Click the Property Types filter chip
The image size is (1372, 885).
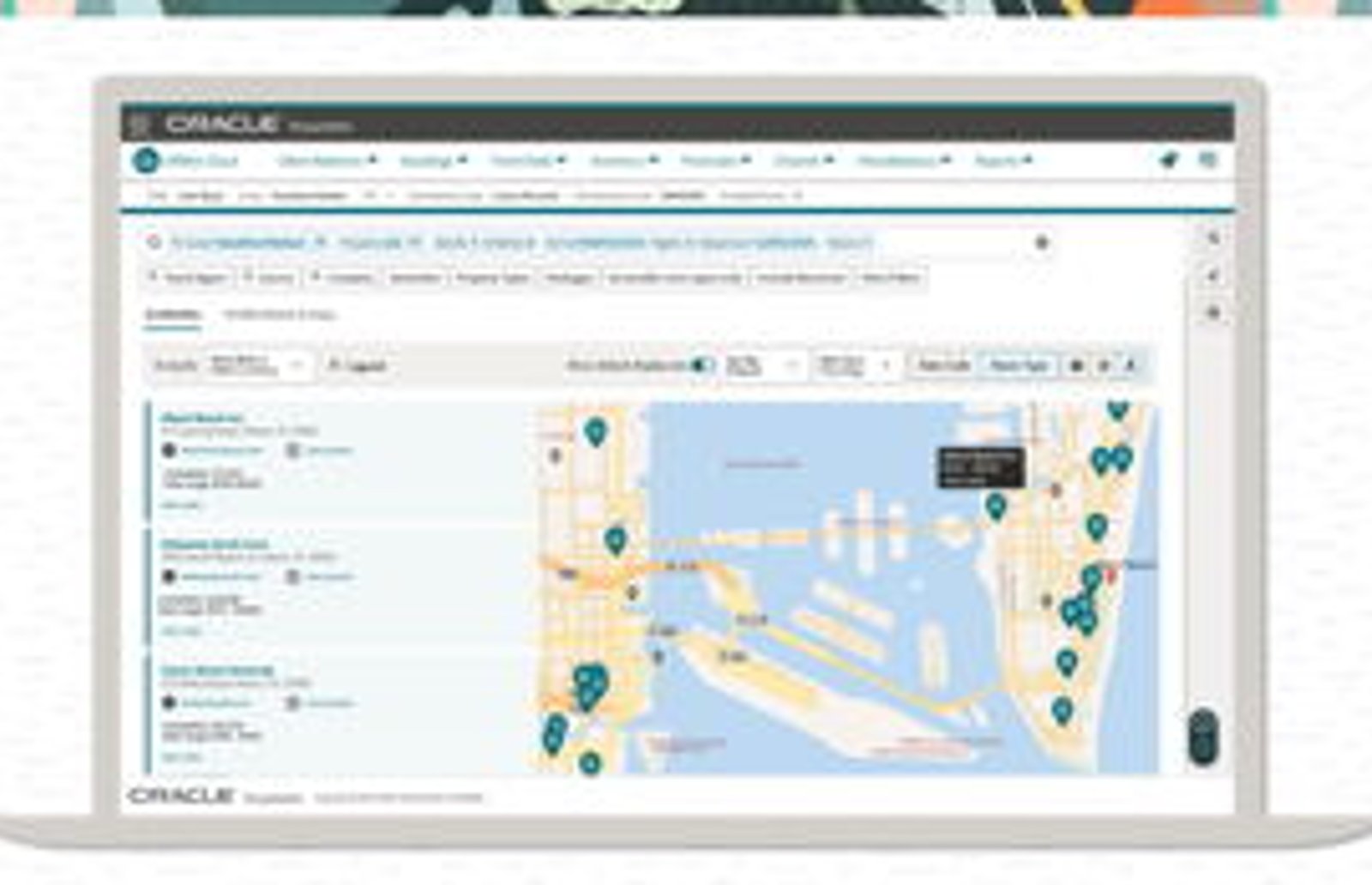click(492, 278)
